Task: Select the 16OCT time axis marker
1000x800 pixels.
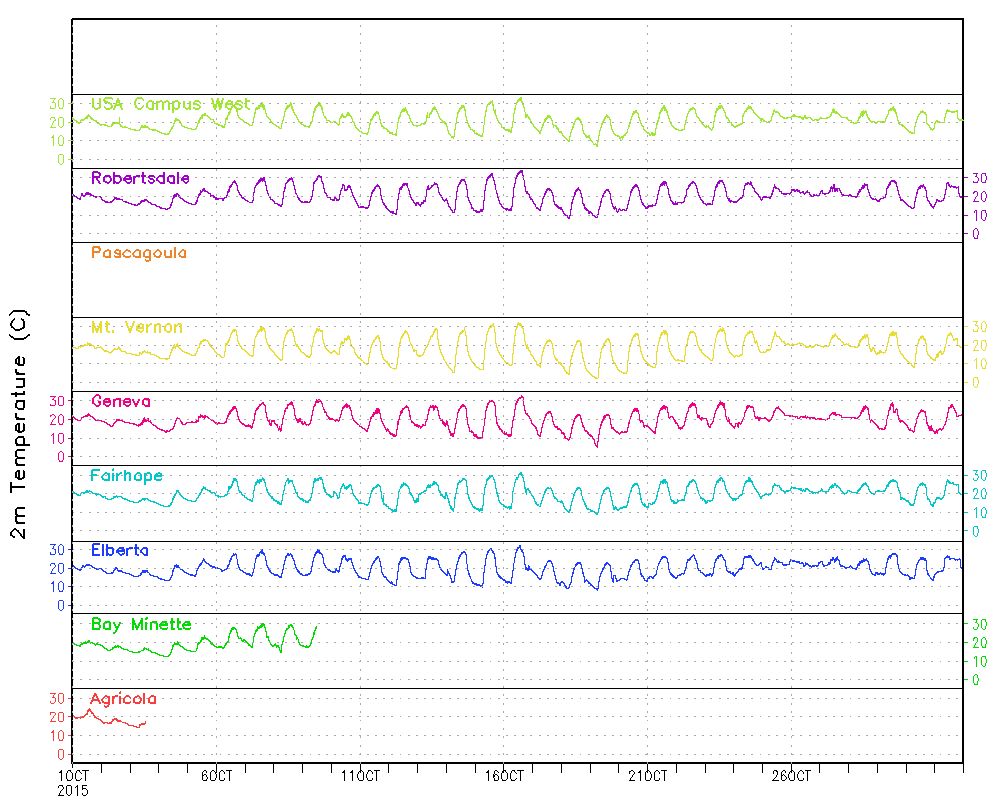Action: click(x=504, y=776)
